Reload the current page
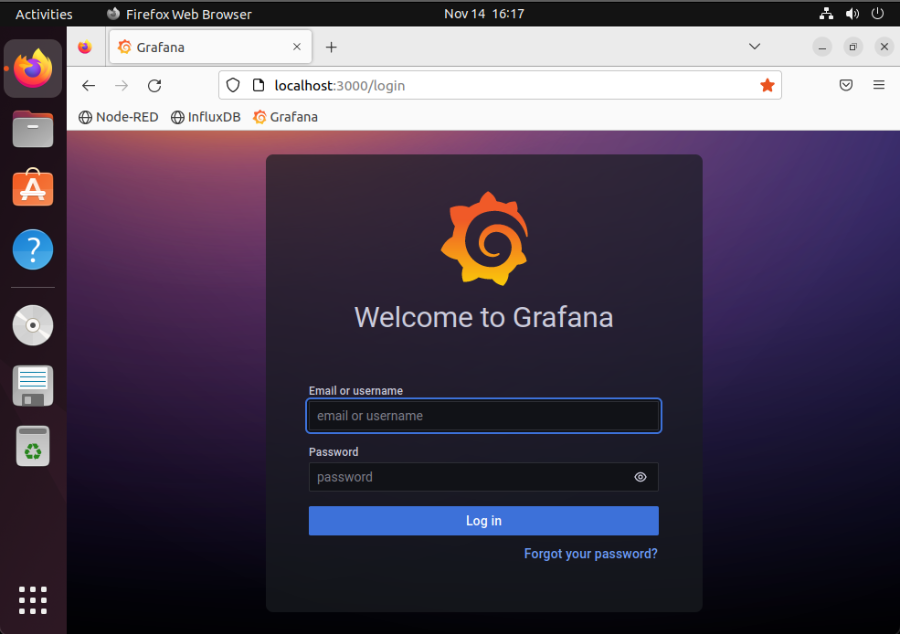The height and width of the screenshot is (634, 900). (x=154, y=85)
